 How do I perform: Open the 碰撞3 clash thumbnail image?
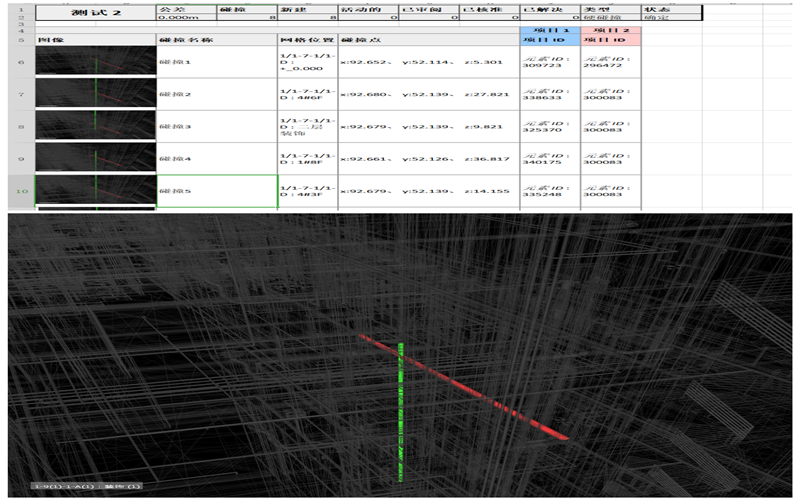pyautogui.click(x=96, y=125)
